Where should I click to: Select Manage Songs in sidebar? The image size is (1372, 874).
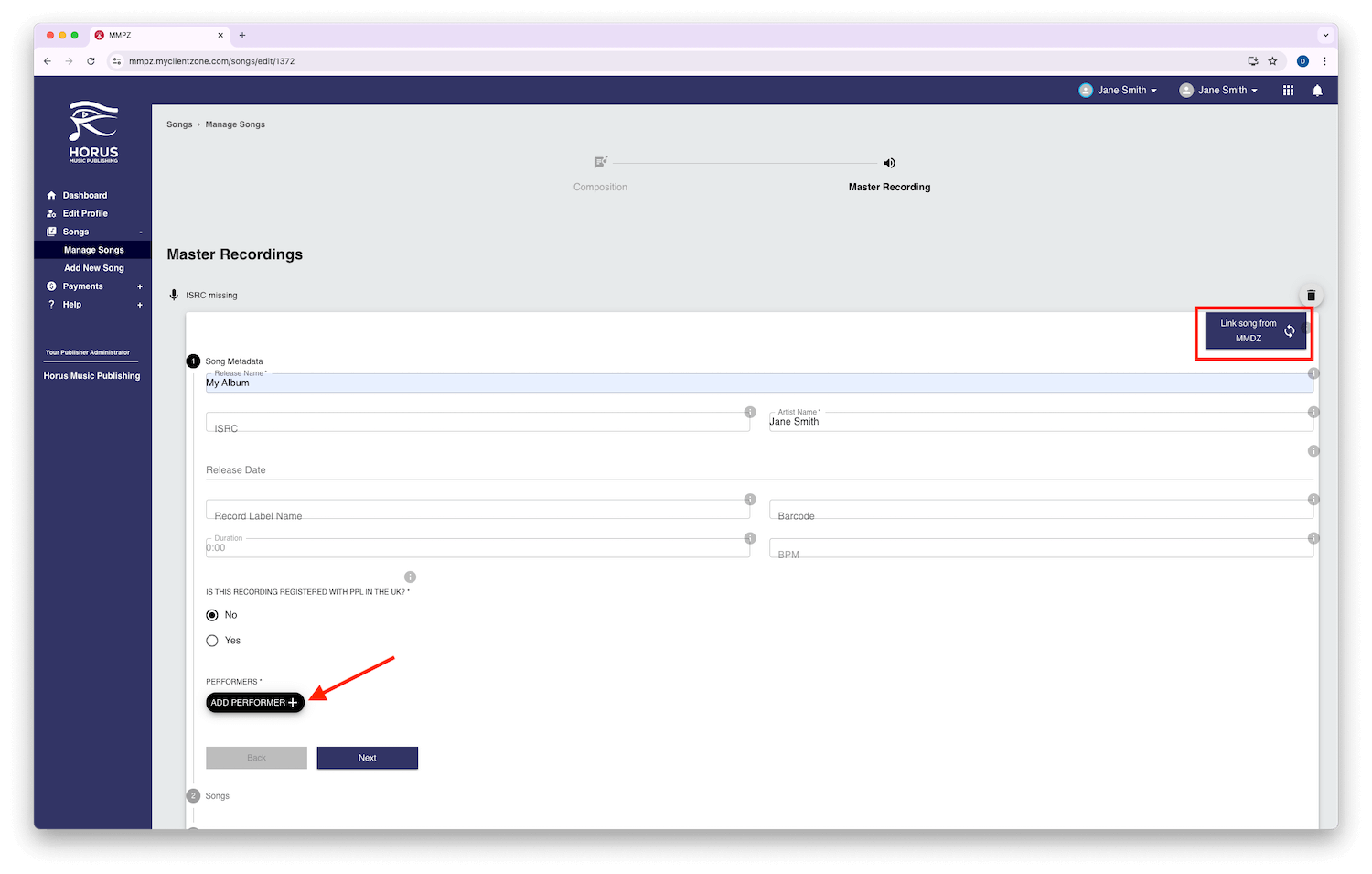click(92, 250)
